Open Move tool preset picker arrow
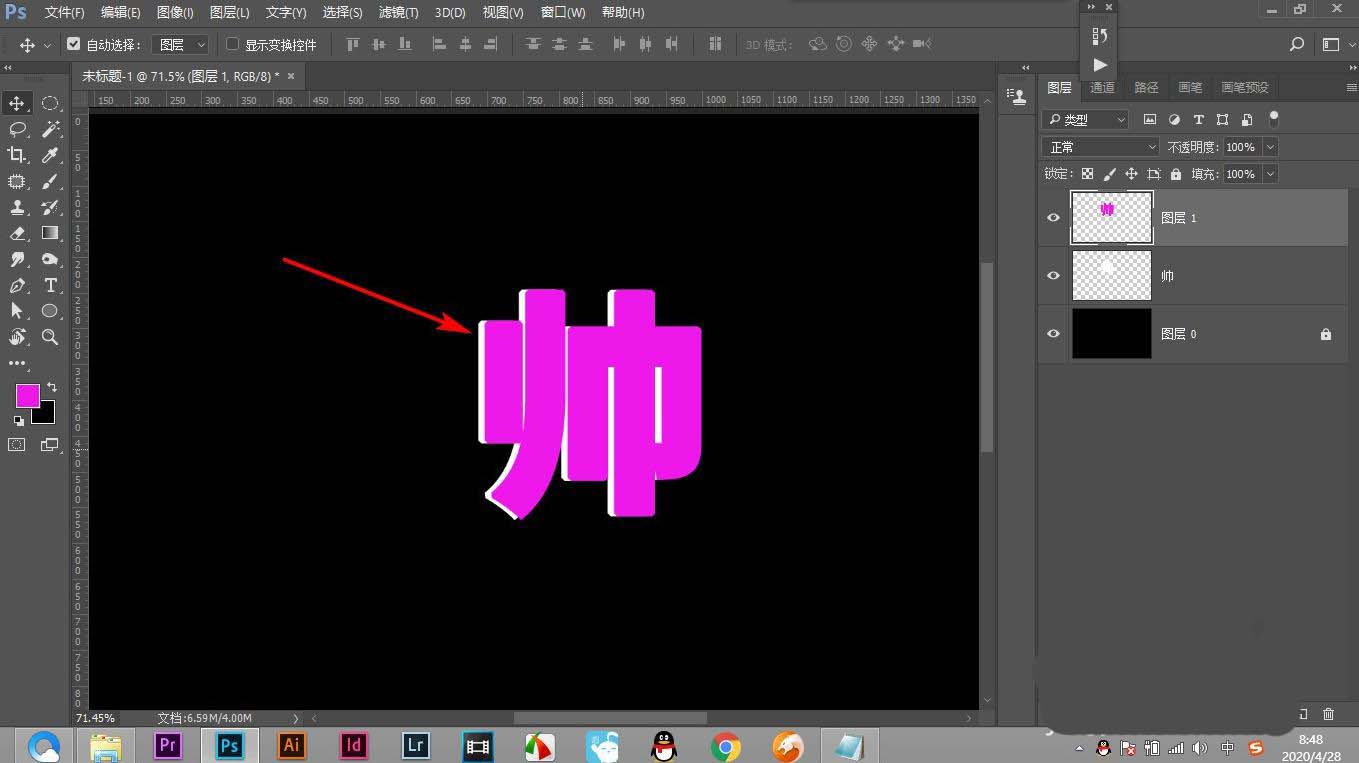Image resolution: width=1359 pixels, height=763 pixels. point(46,45)
